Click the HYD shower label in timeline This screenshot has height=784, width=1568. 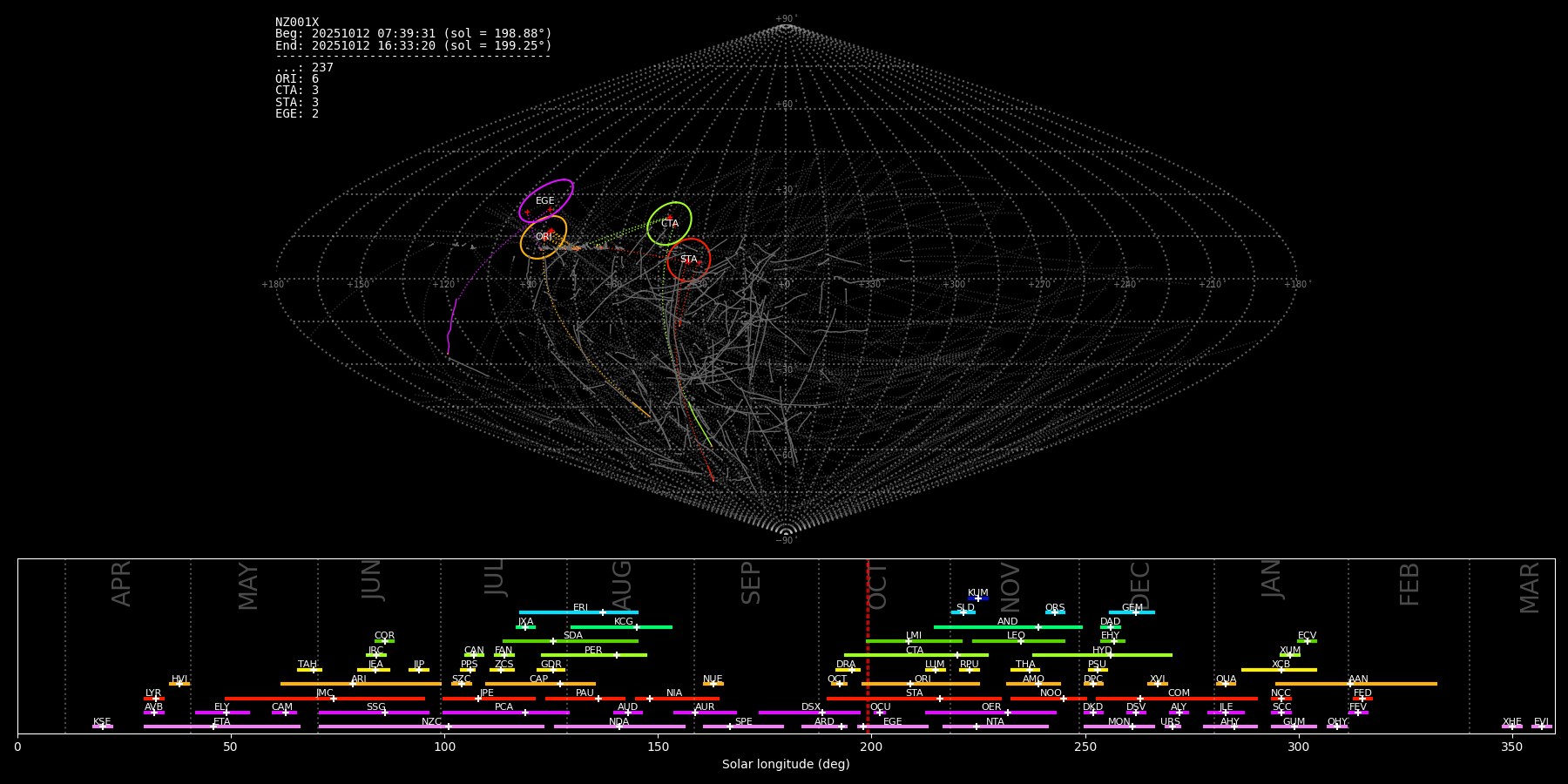tap(1103, 651)
